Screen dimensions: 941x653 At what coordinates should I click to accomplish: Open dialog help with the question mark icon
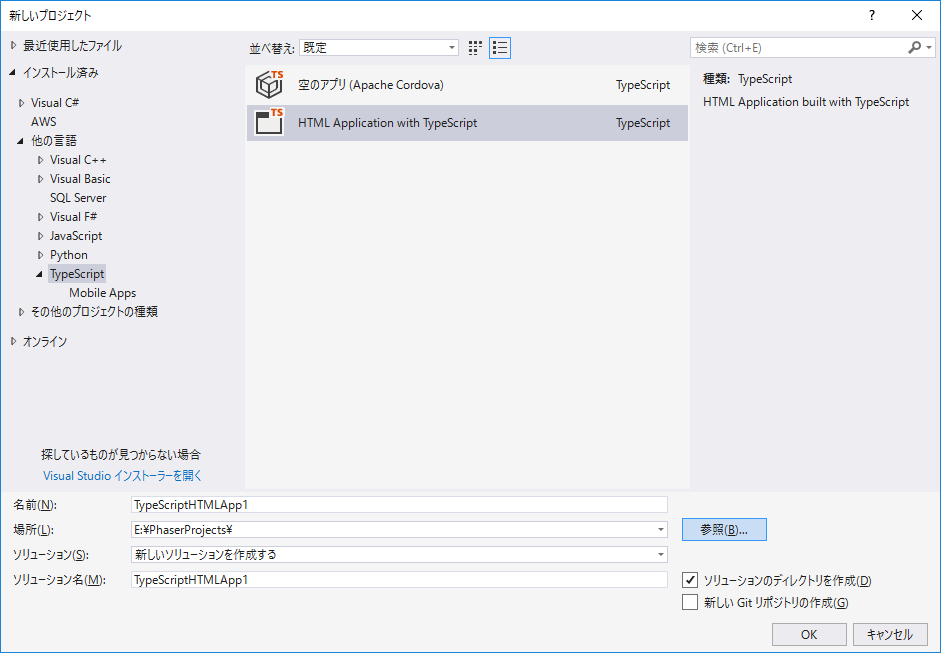click(871, 15)
